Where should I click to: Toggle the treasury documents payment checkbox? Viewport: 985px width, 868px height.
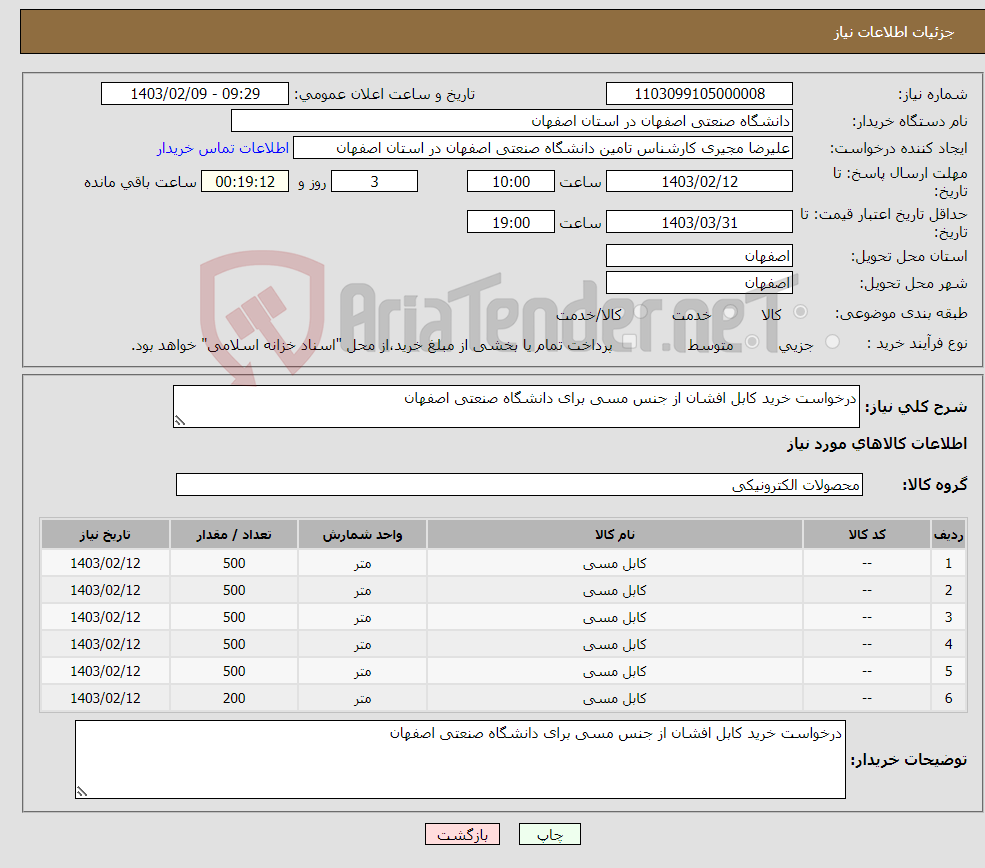coord(629,342)
